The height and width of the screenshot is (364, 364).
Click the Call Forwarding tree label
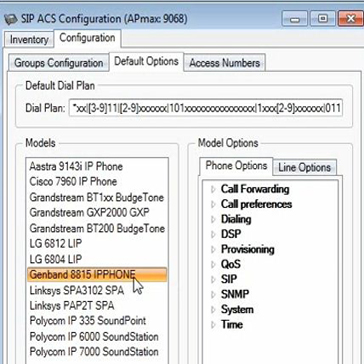[255, 189]
